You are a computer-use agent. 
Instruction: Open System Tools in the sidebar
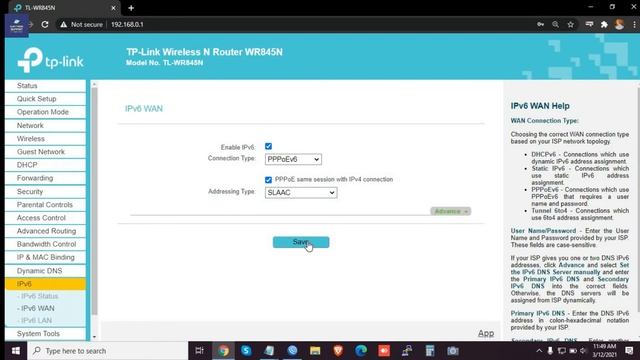click(x=45, y=333)
